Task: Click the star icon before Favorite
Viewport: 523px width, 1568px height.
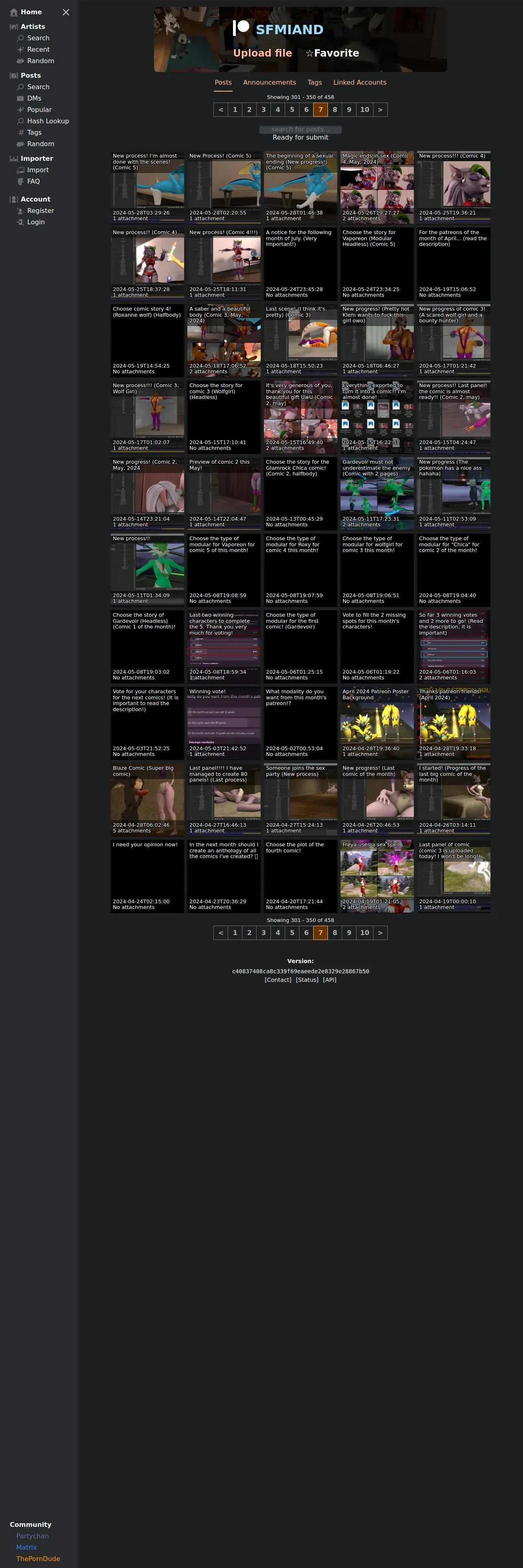Action: pyautogui.click(x=309, y=54)
